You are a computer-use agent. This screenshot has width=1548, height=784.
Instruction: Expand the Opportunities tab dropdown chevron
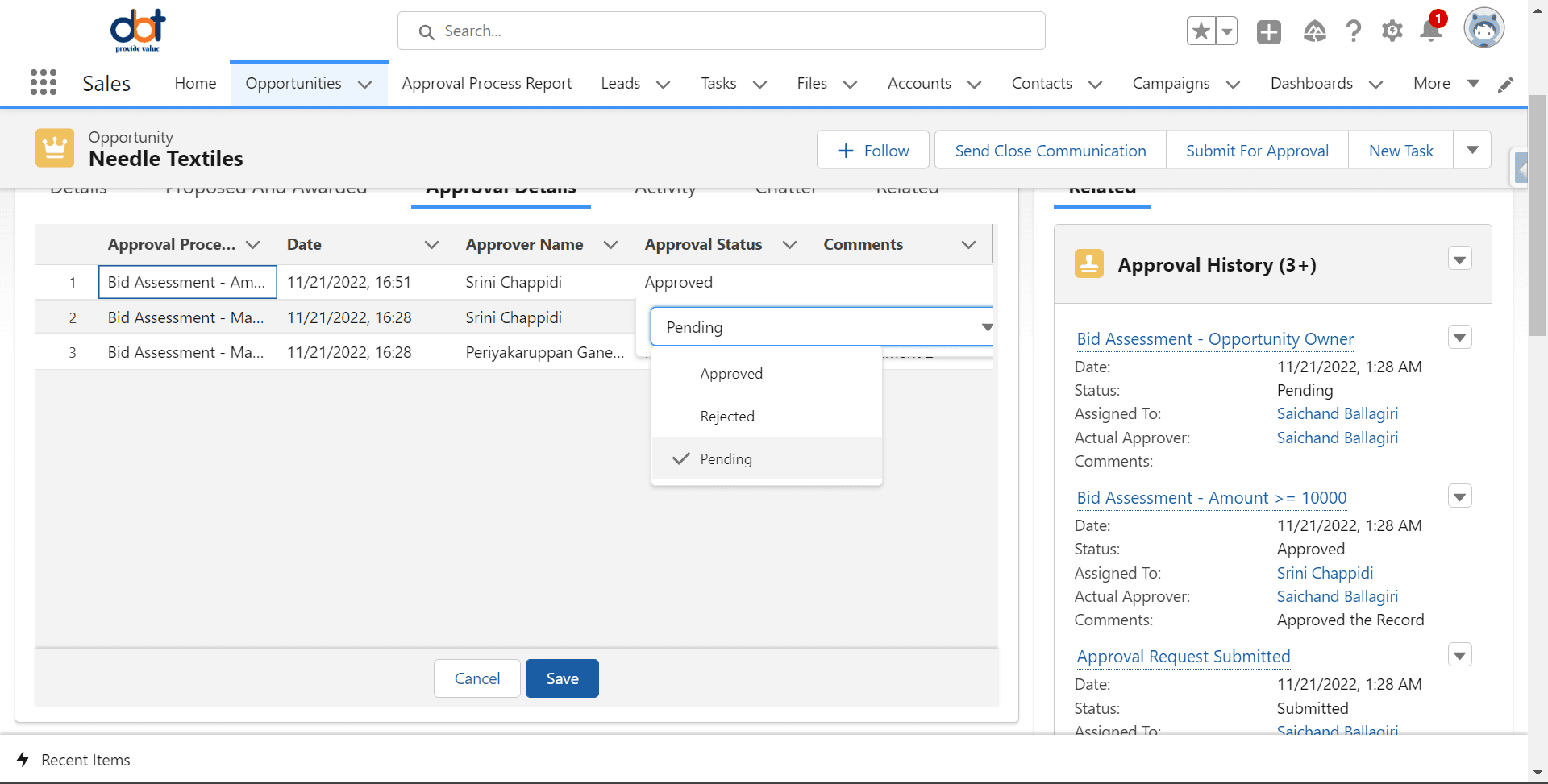click(x=365, y=85)
